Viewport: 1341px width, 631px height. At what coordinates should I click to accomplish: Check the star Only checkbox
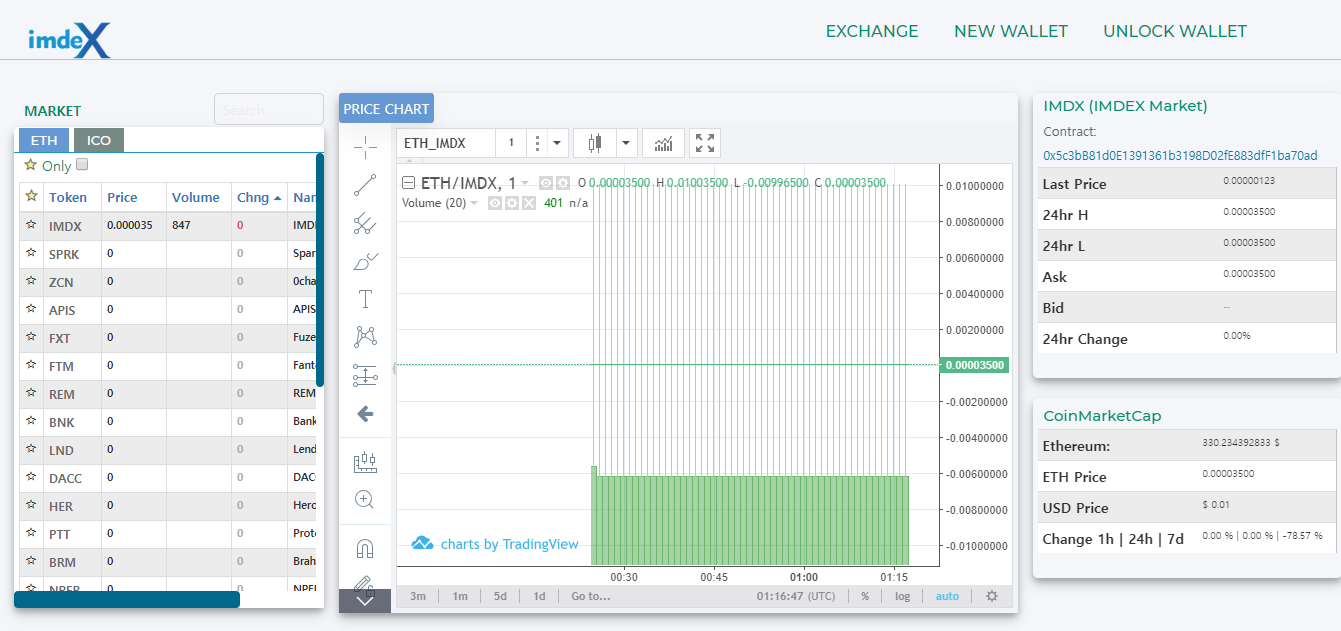coord(83,165)
